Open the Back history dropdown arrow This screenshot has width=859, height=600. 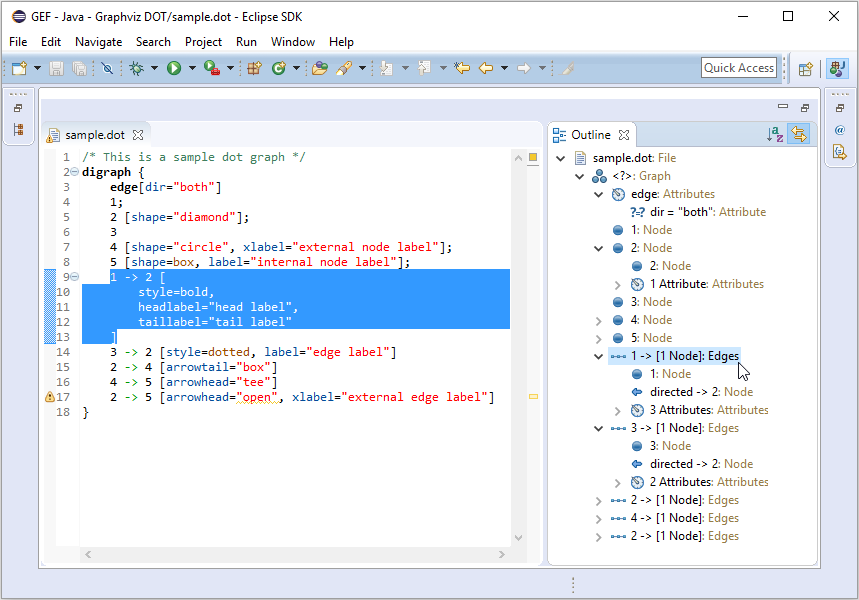505,68
